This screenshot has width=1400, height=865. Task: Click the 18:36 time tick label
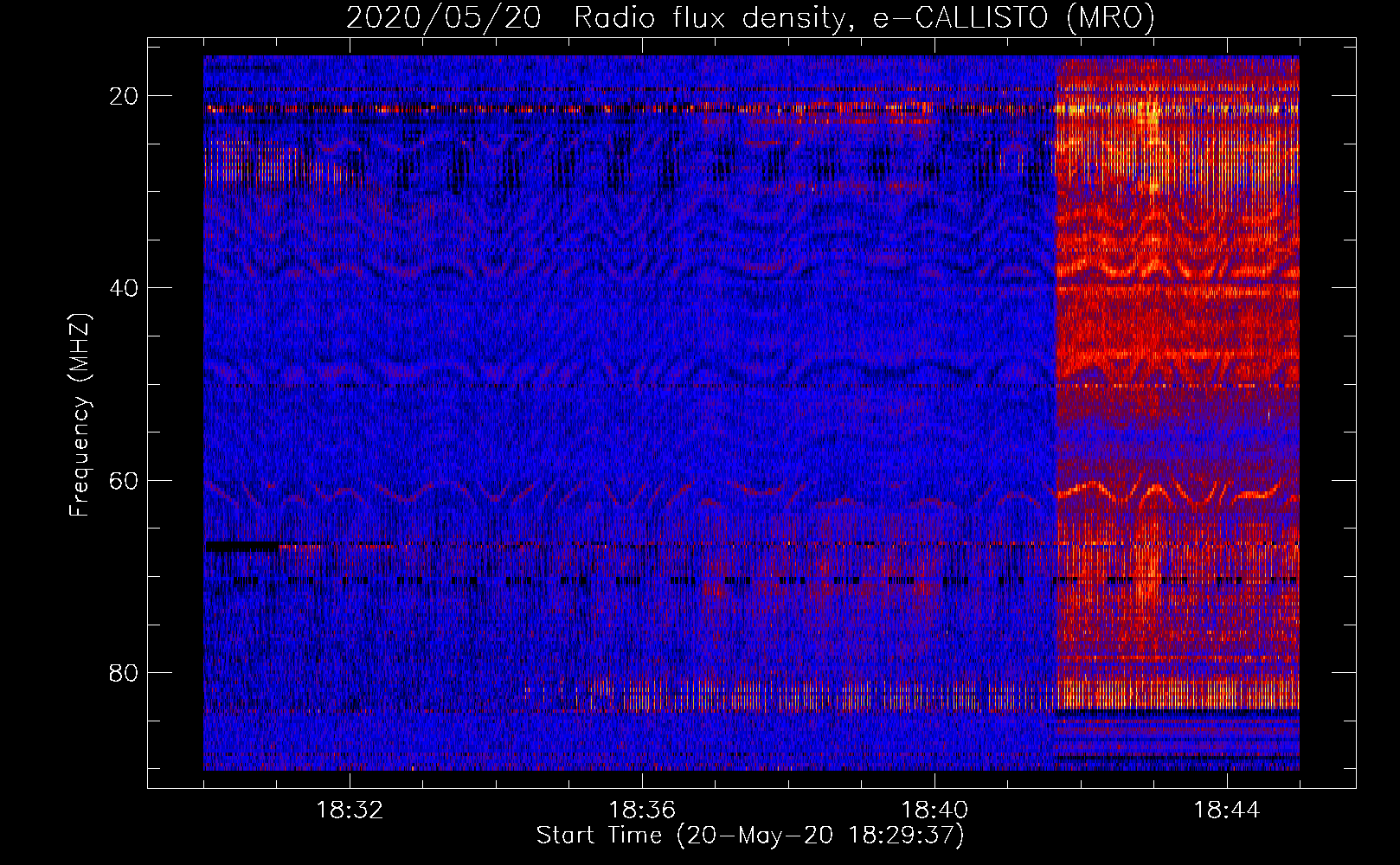(642, 811)
